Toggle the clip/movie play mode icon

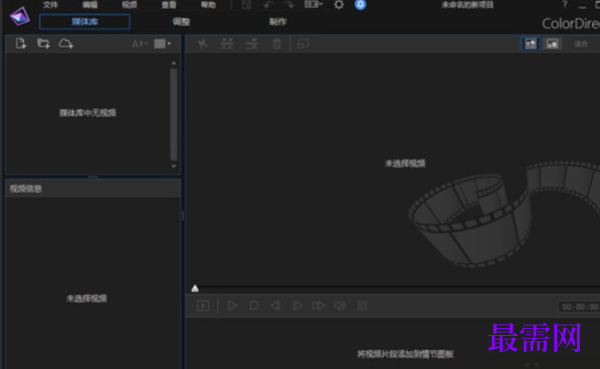(x=203, y=306)
